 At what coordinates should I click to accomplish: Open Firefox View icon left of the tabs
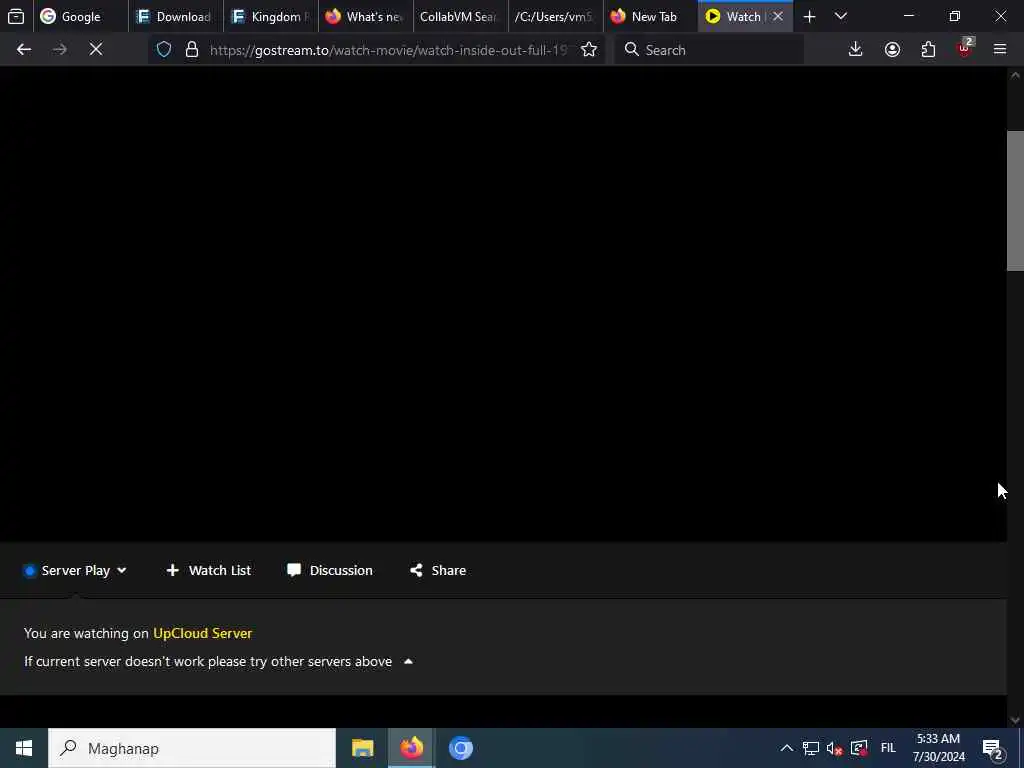[16, 16]
